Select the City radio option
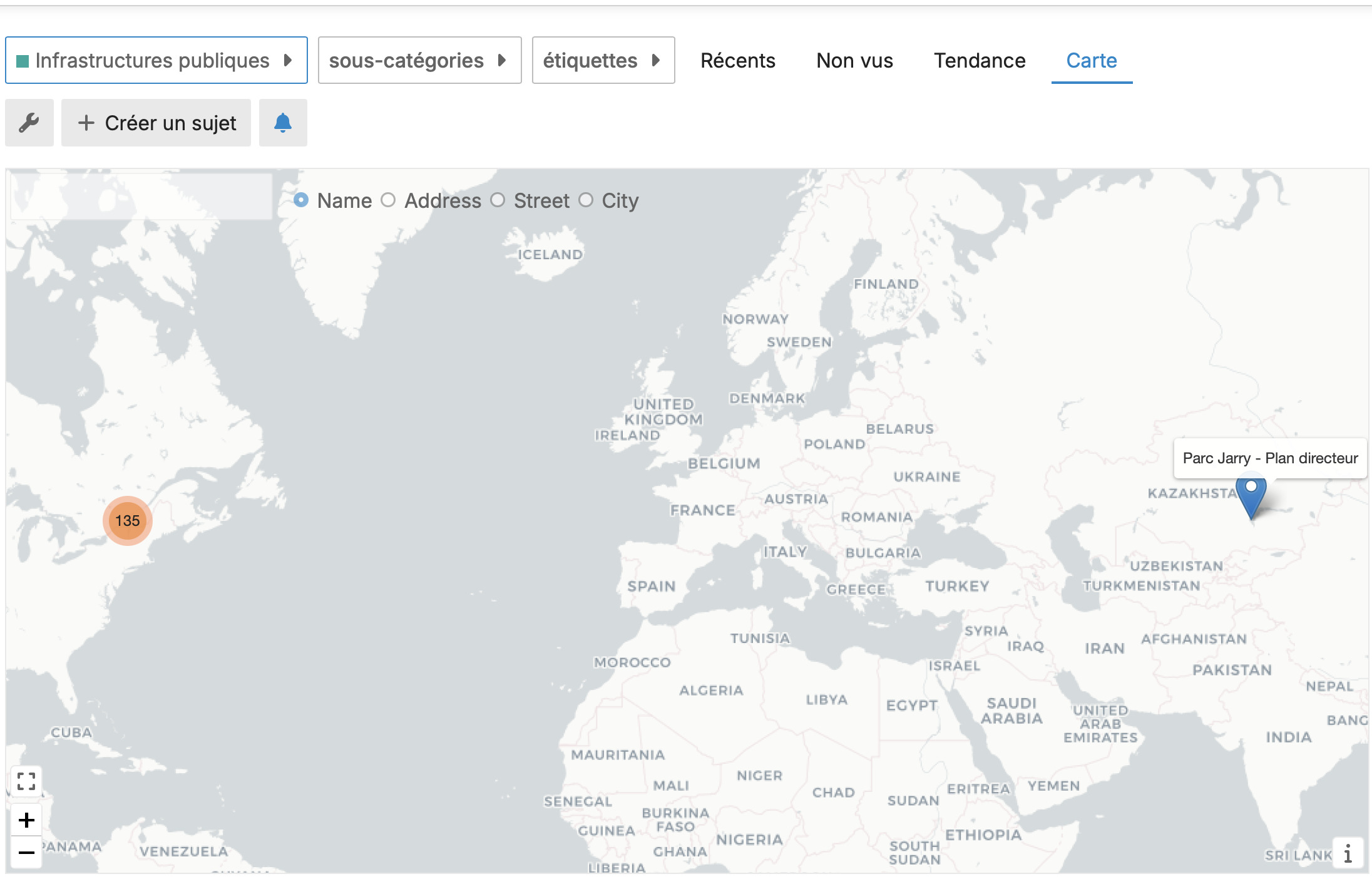 coord(586,200)
